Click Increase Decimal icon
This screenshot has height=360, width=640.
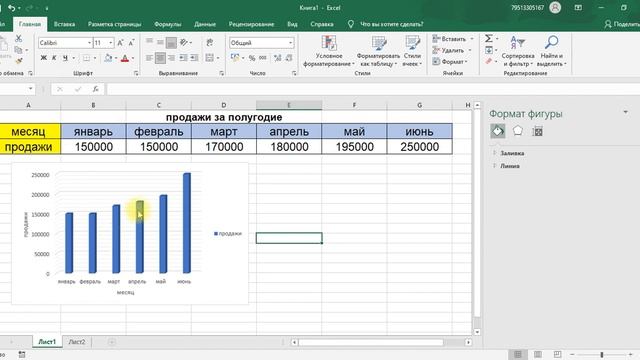278,58
